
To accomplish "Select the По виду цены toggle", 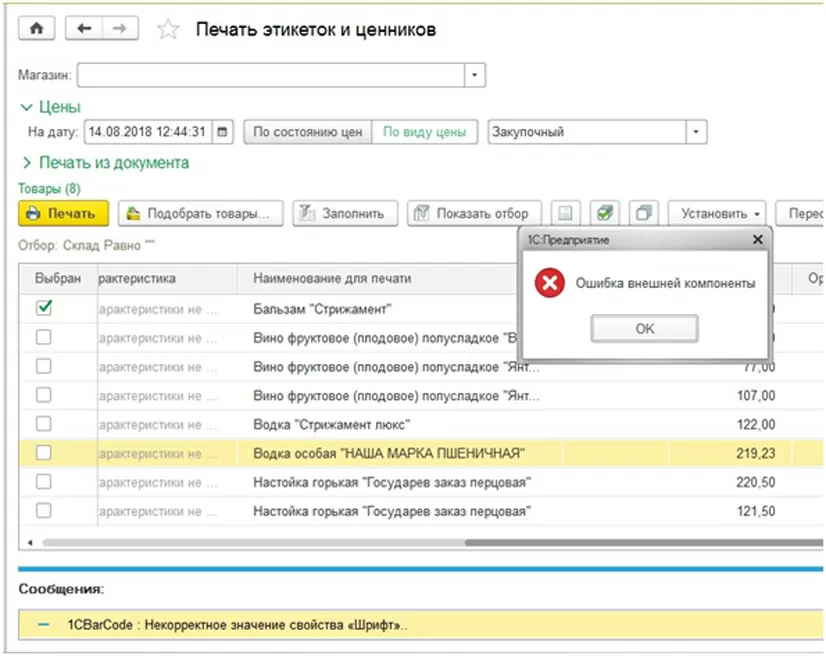I will (x=425, y=132).
